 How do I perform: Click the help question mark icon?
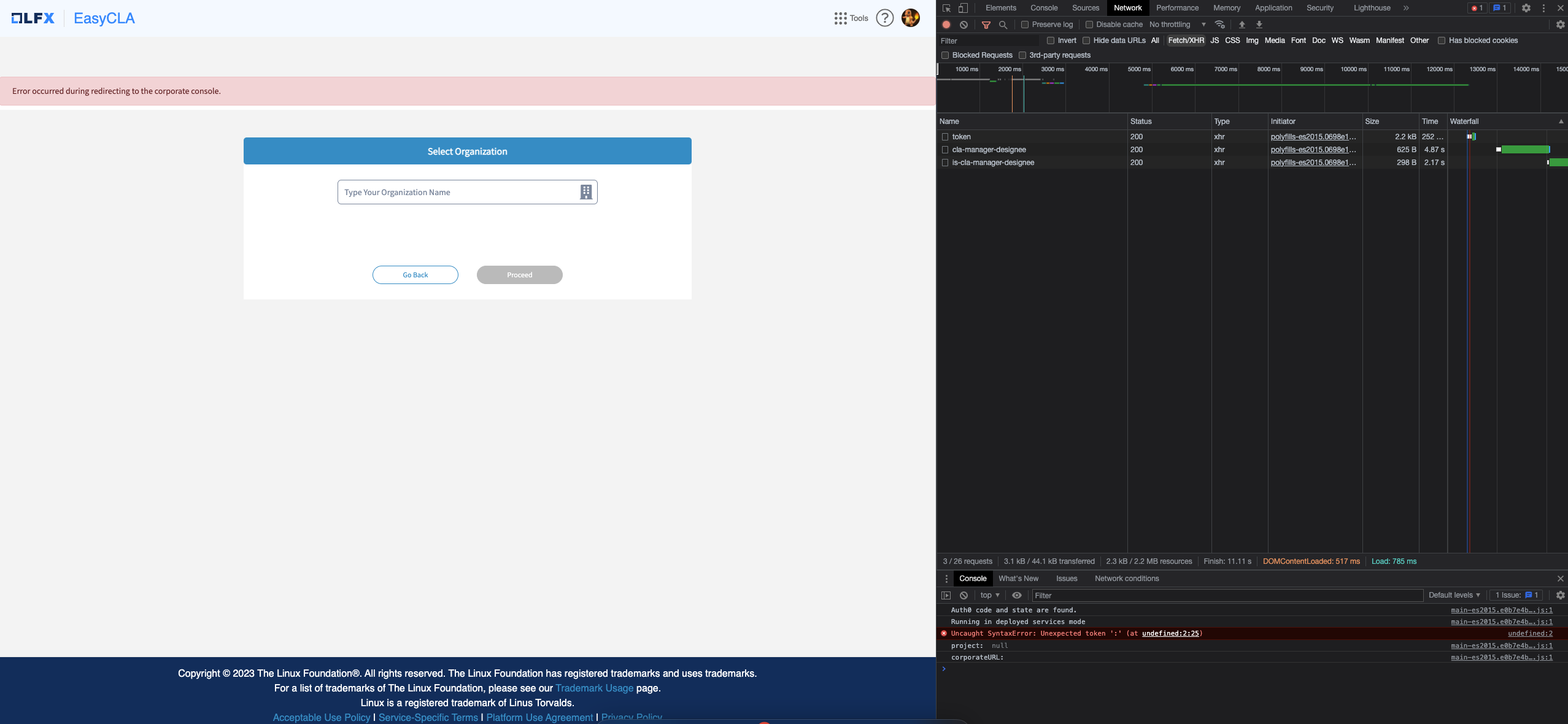(884, 18)
